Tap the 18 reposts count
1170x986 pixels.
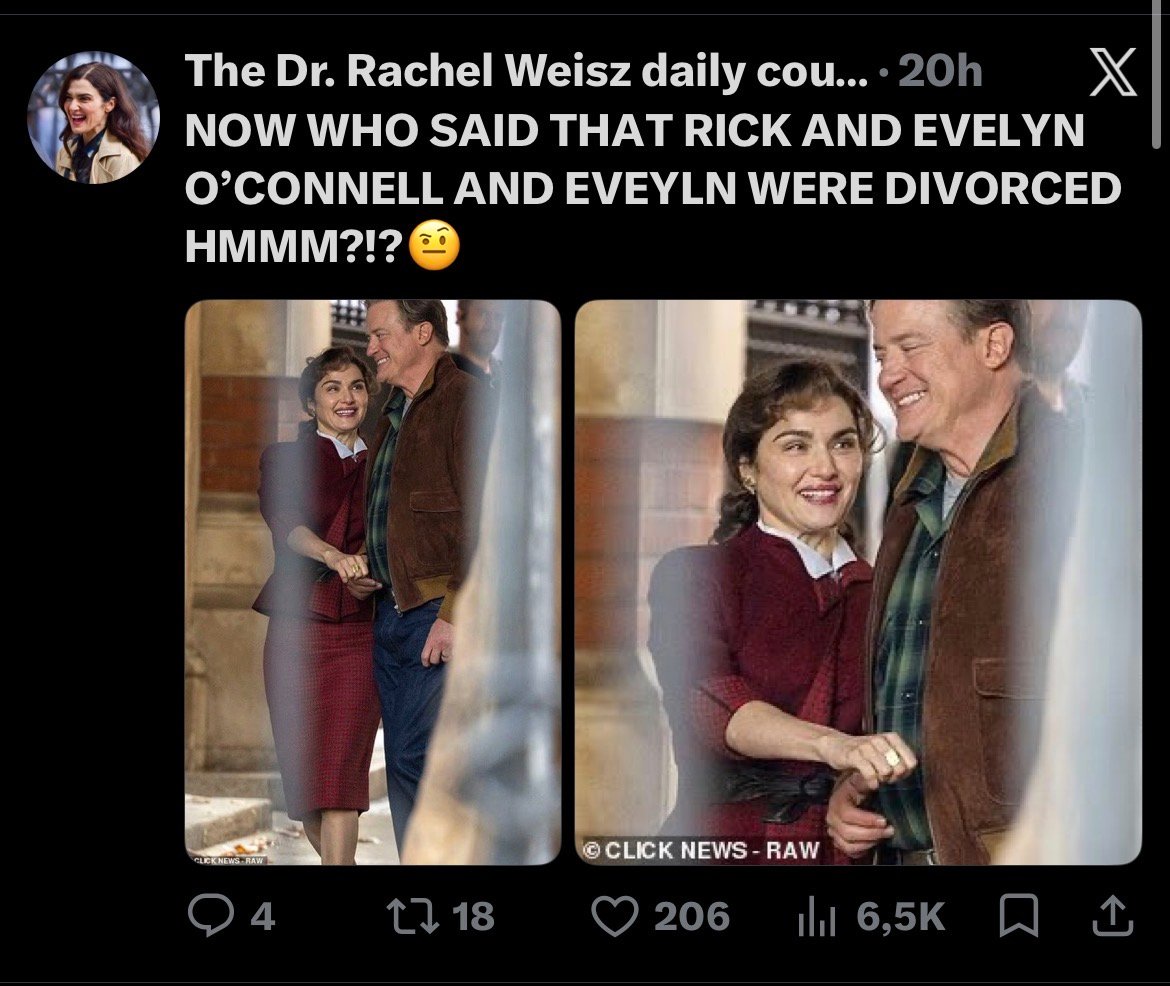click(473, 916)
